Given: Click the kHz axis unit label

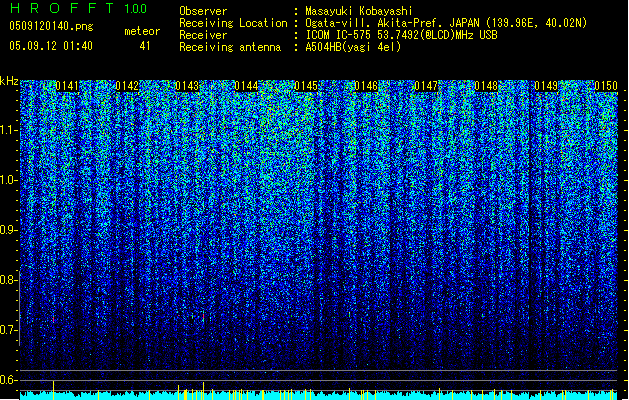Looking at the screenshot, I should [9, 81].
